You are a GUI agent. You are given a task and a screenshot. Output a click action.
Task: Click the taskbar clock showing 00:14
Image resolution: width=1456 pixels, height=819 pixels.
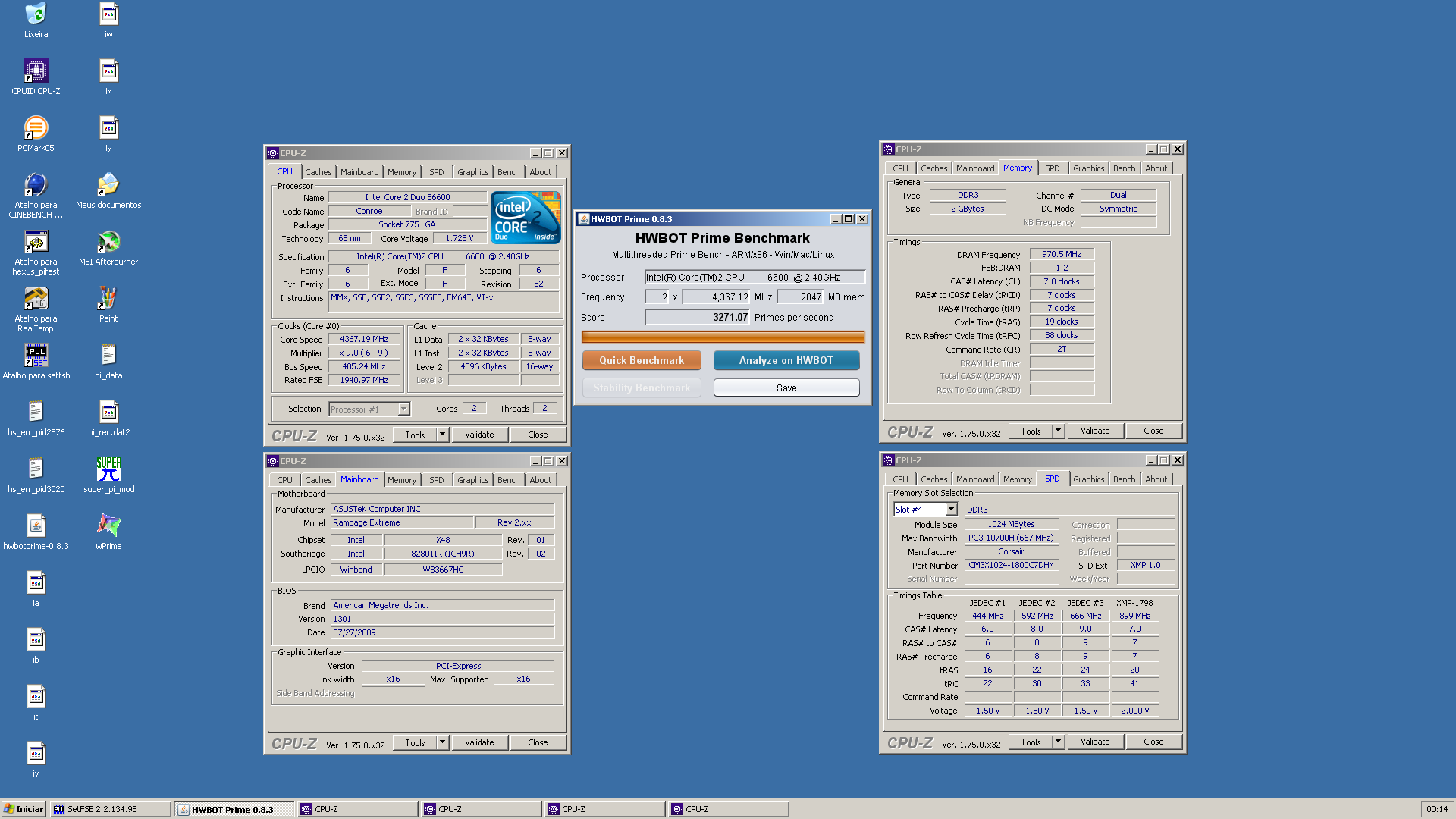pos(1436,809)
